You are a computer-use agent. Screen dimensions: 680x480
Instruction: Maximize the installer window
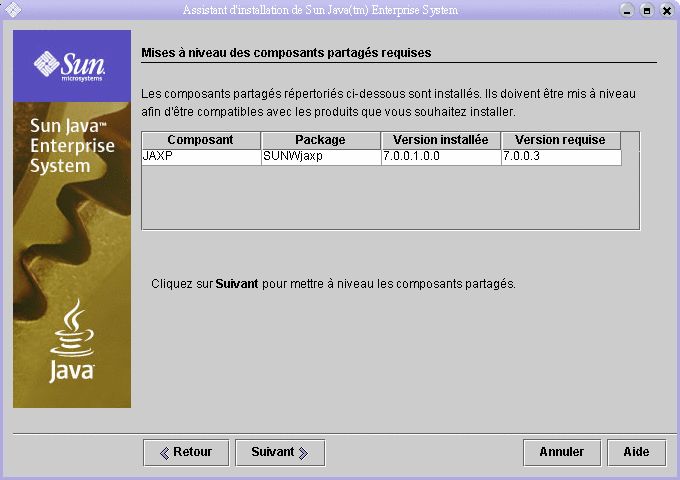[647, 10]
